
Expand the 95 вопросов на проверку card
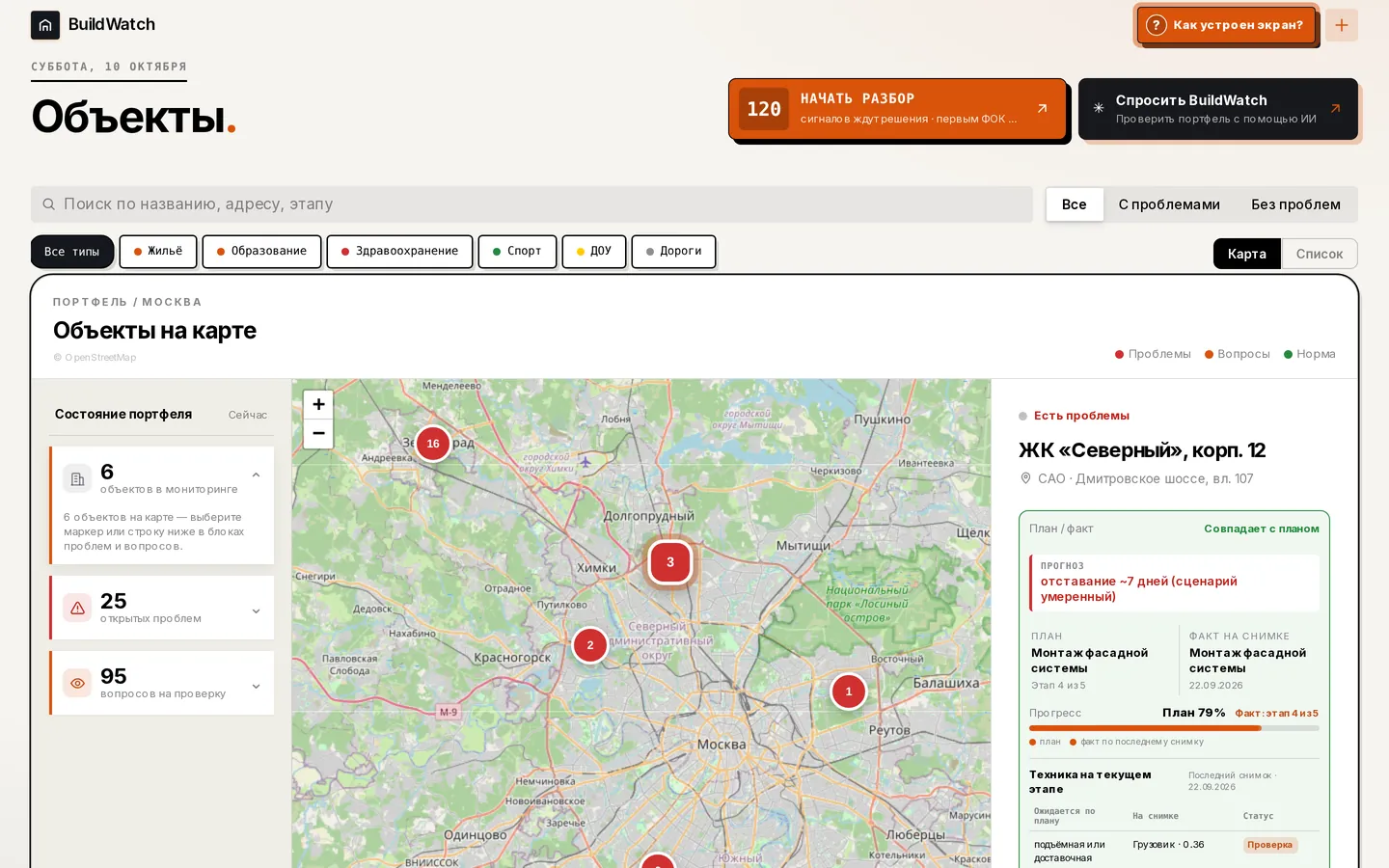256,686
